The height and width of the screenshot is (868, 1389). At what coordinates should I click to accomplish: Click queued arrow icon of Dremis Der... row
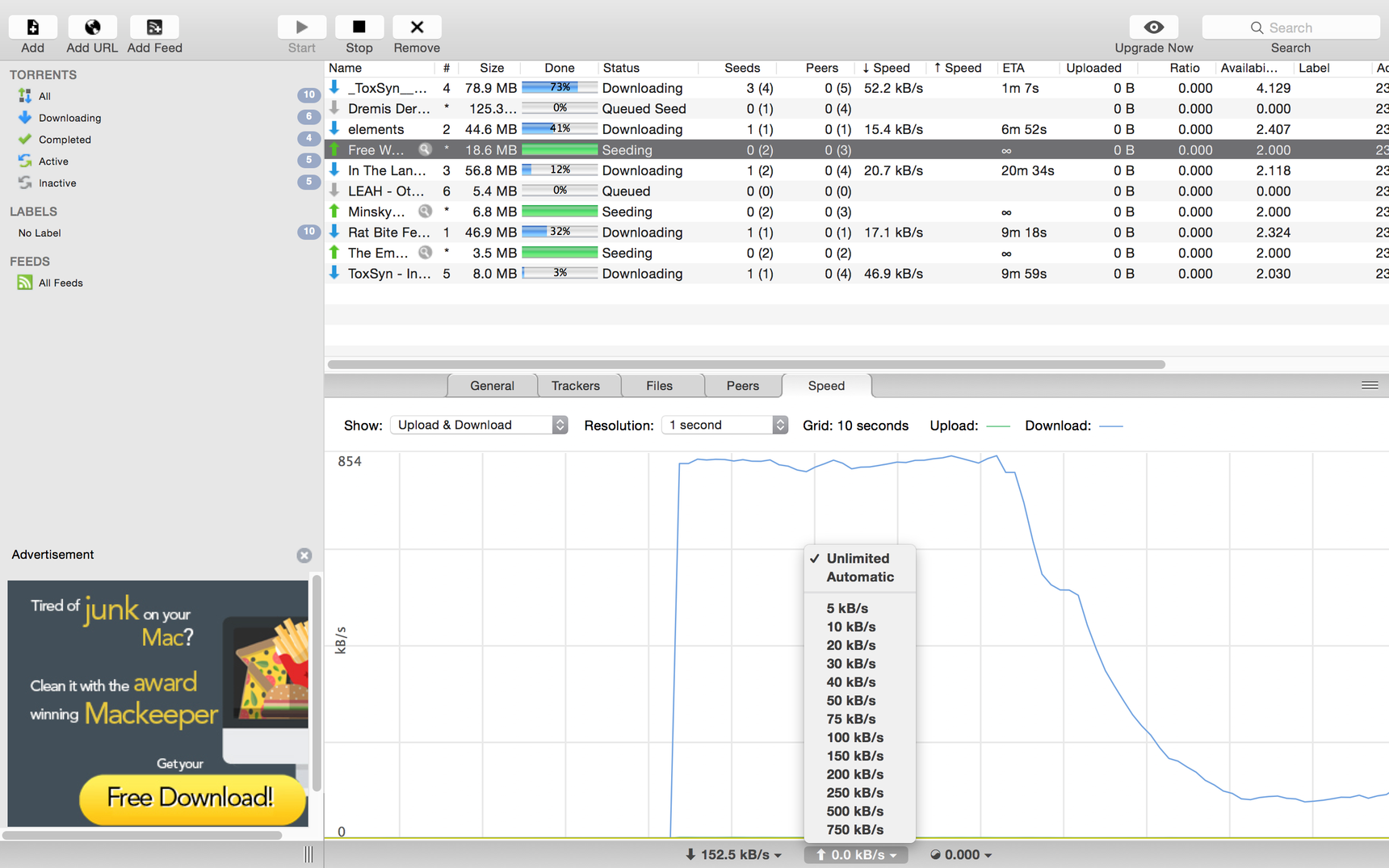pyautogui.click(x=334, y=108)
